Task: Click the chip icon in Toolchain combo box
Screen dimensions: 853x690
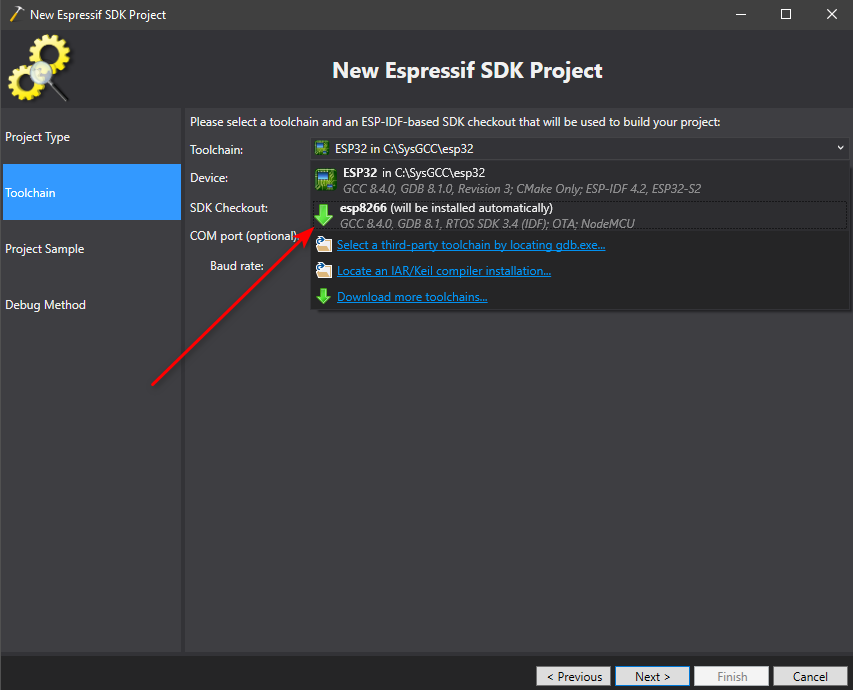Action: [x=322, y=148]
